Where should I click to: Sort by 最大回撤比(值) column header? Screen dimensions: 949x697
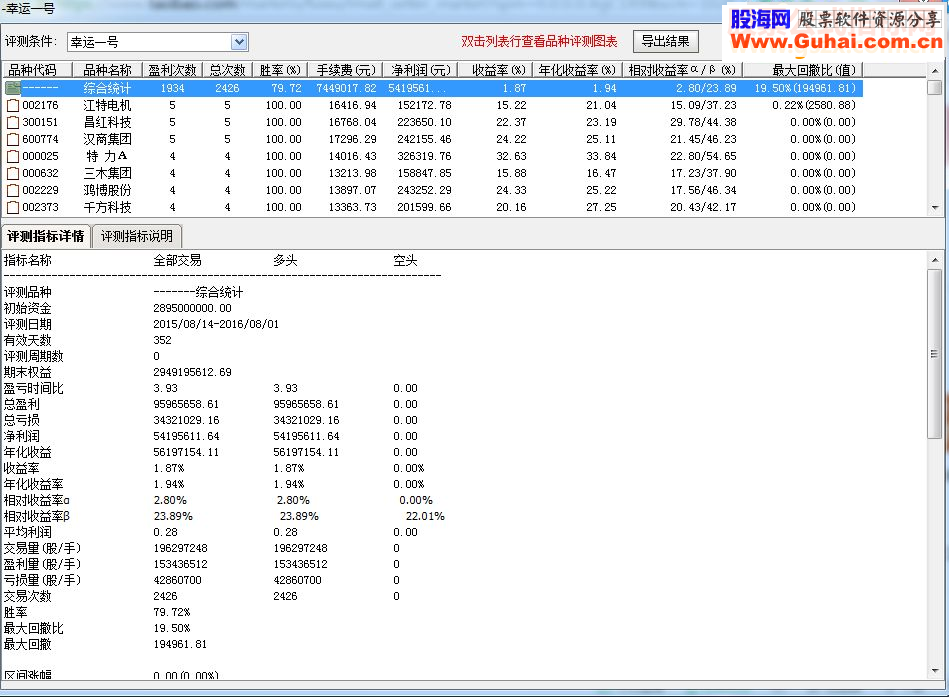[803, 70]
